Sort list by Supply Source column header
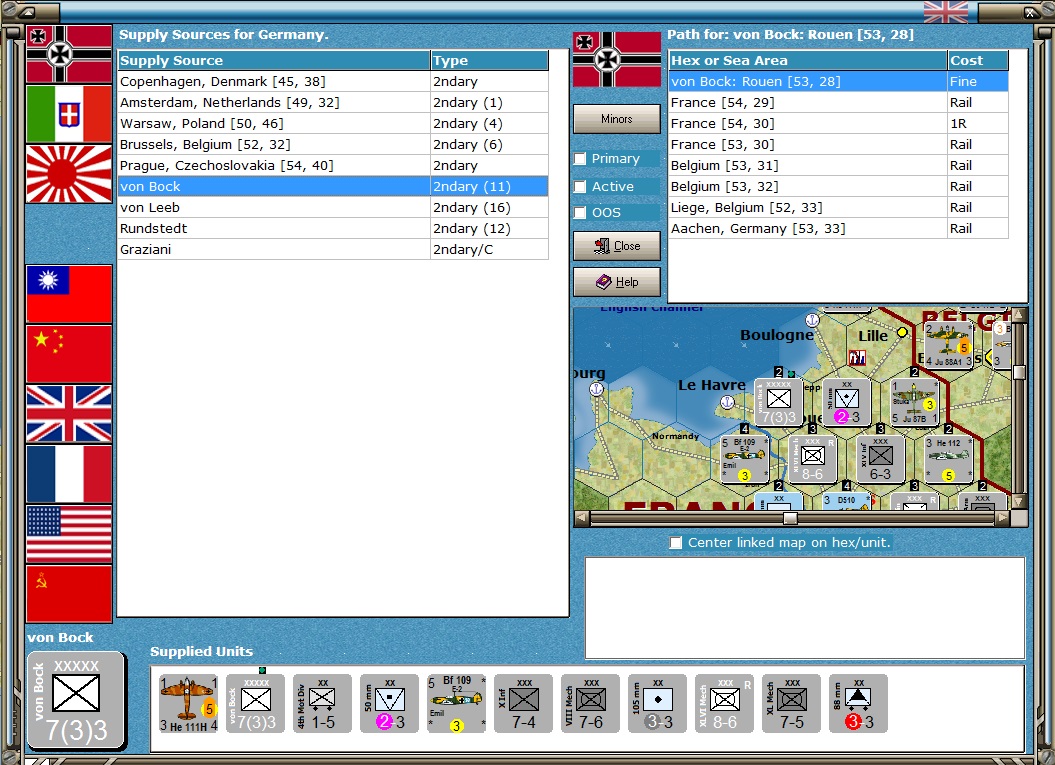The height and width of the screenshot is (765, 1055). 274,61
